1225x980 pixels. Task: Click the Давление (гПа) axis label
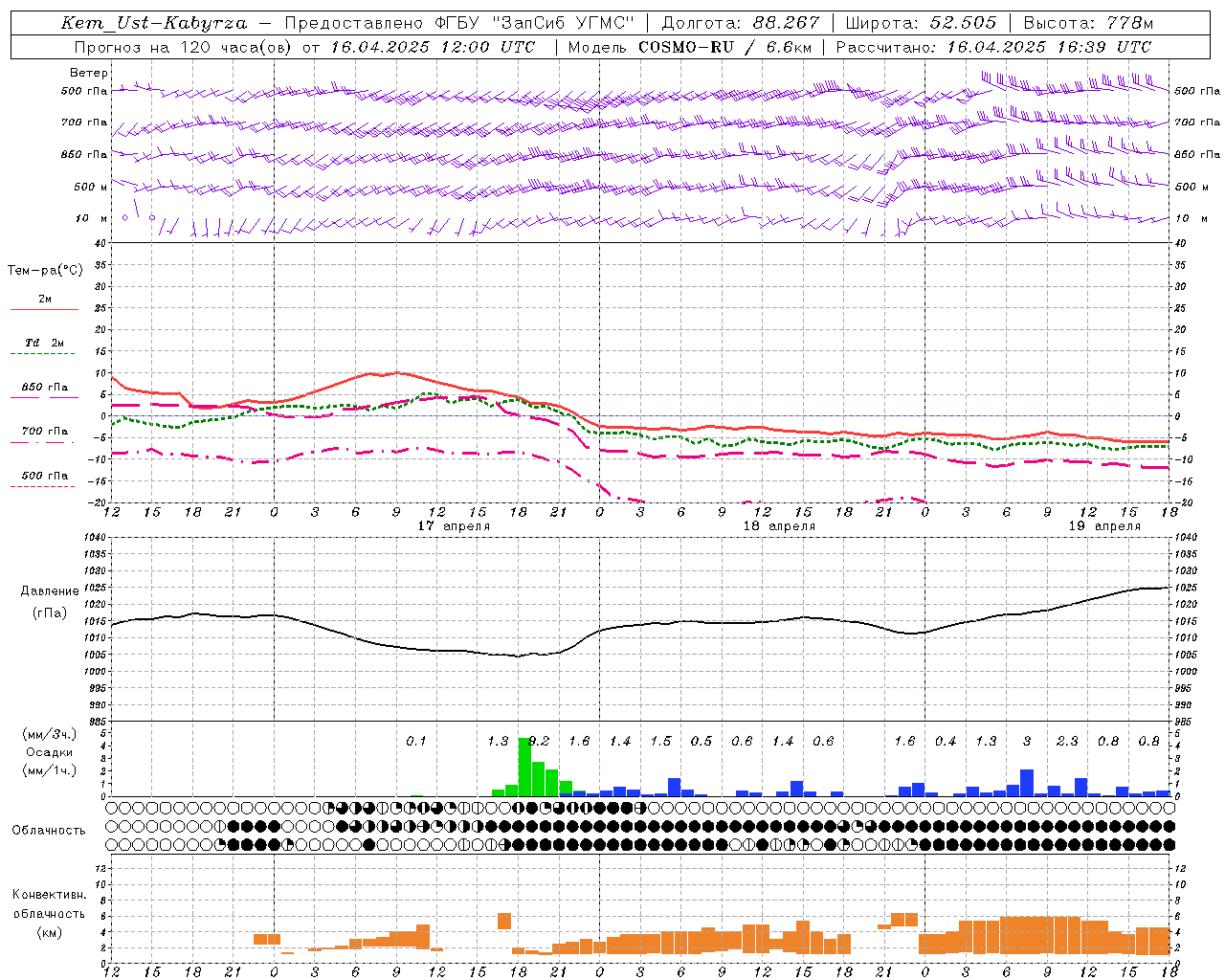(49, 602)
